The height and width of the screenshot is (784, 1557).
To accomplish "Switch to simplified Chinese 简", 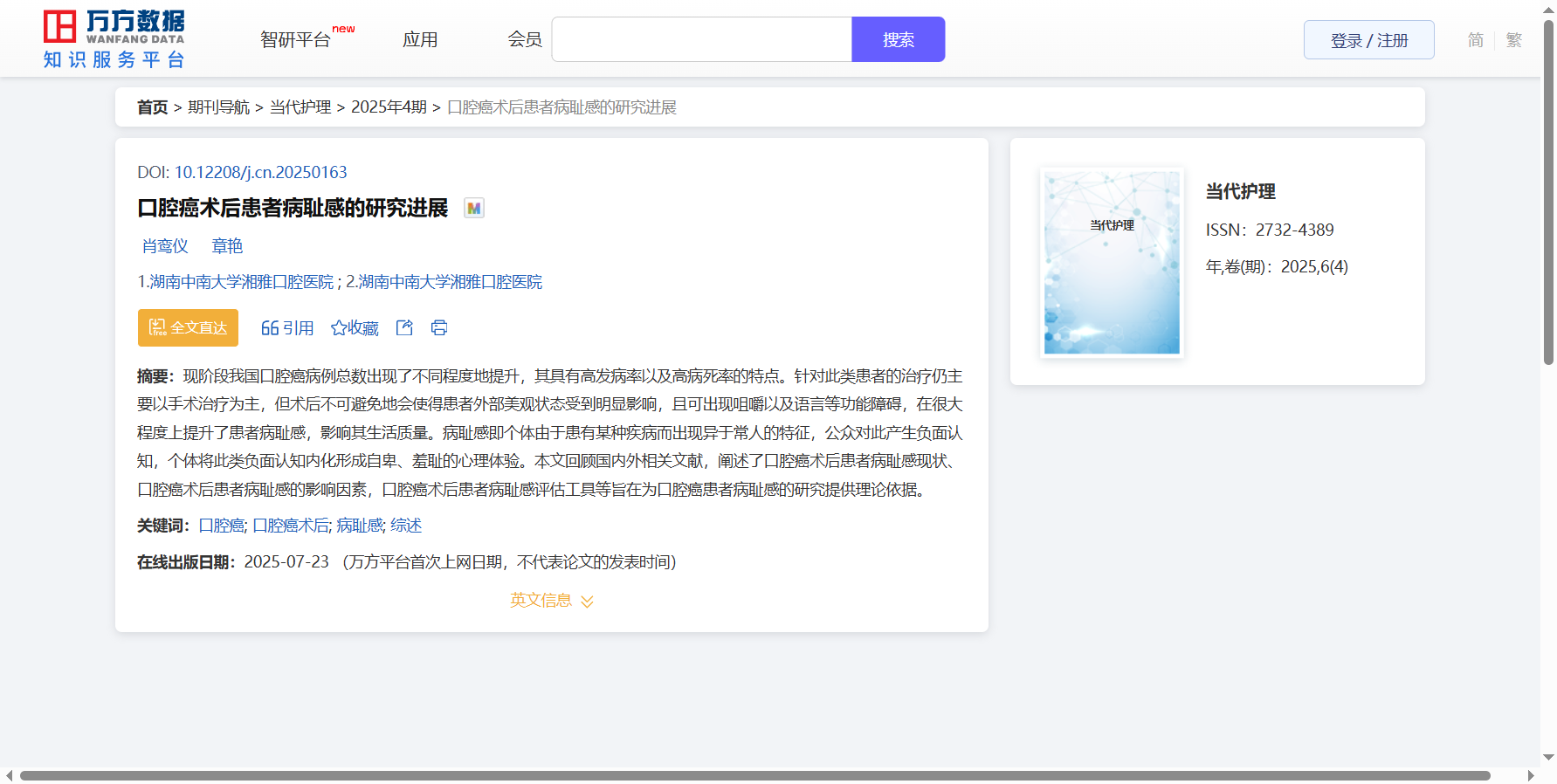I will tap(1475, 40).
